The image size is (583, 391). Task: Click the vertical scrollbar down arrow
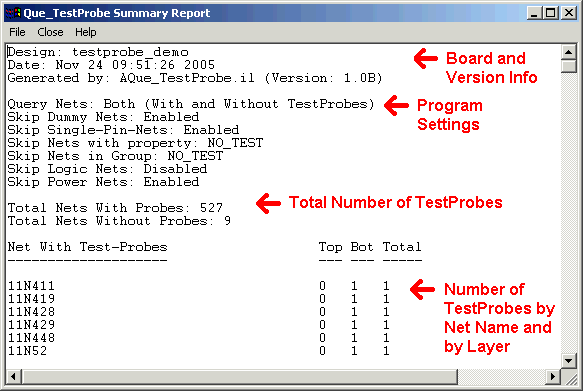point(568,361)
